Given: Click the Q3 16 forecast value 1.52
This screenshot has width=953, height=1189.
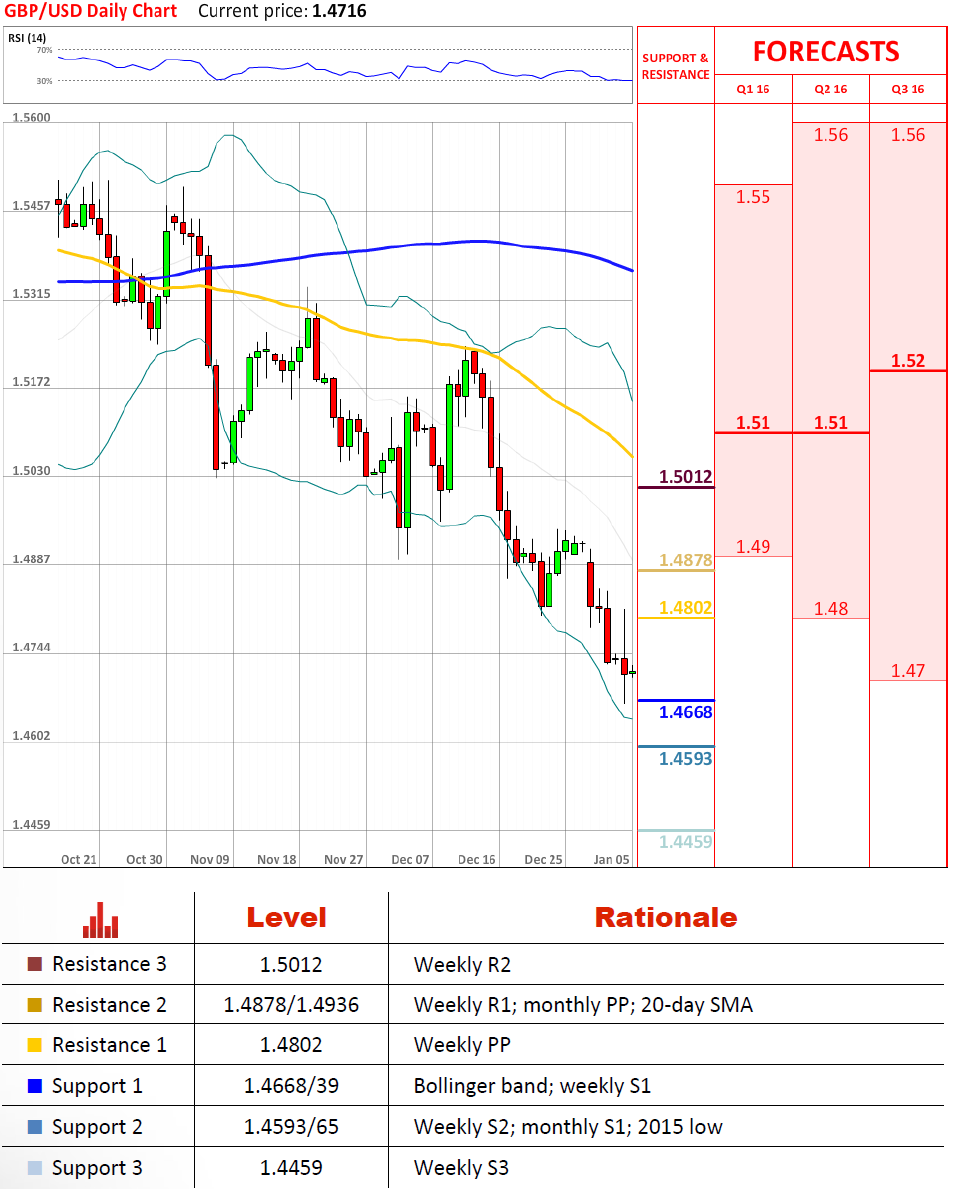Looking at the screenshot, I should pos(908,361).
